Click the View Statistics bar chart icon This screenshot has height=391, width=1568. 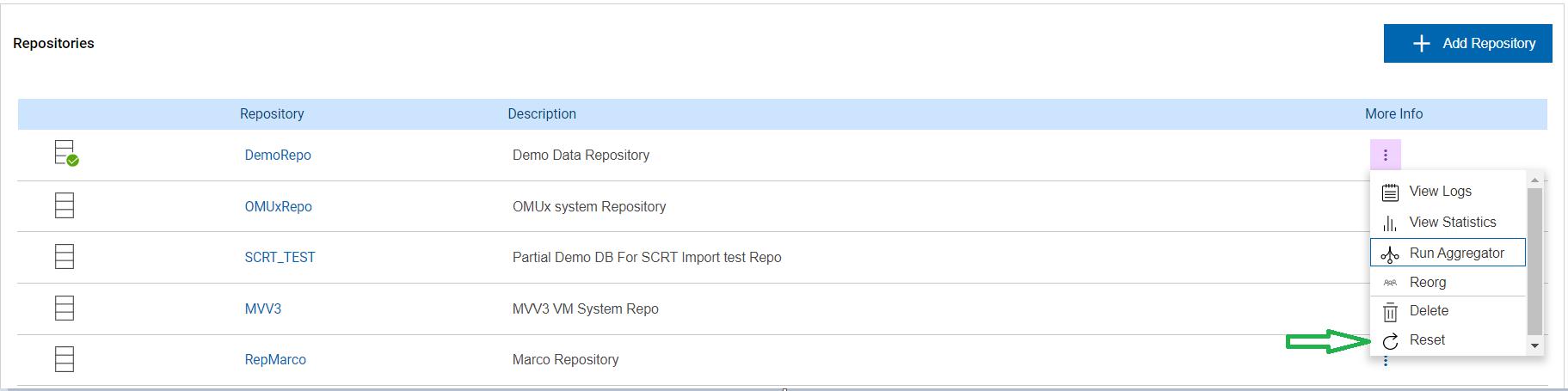click(1390, 223)
